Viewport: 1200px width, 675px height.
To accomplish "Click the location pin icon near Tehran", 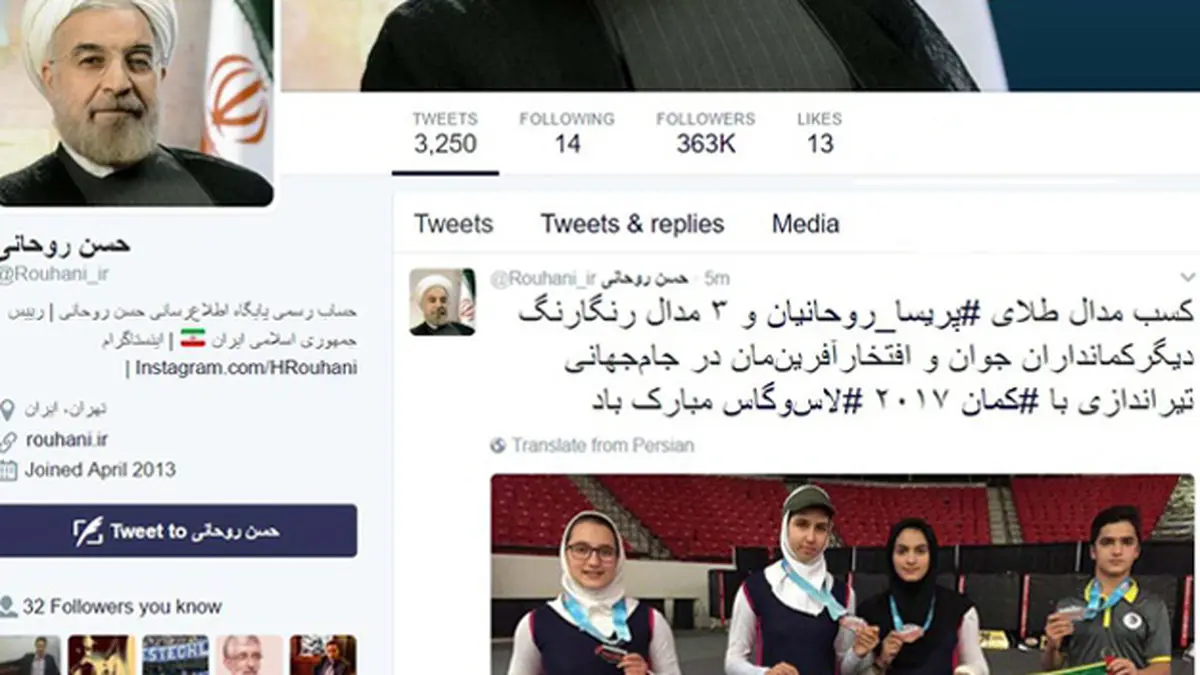I will pos(7,409).
